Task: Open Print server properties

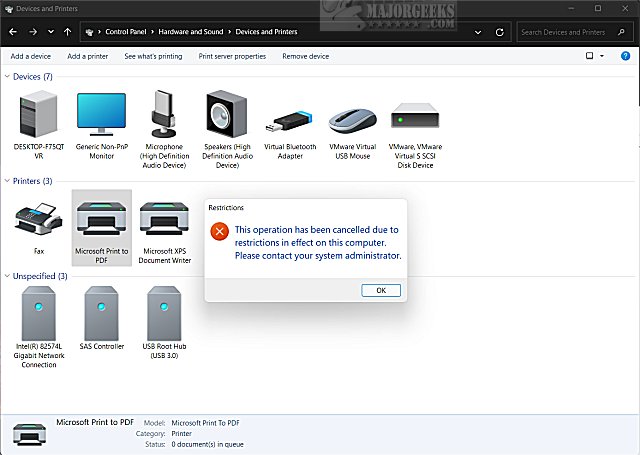Action: pos(232,56)
